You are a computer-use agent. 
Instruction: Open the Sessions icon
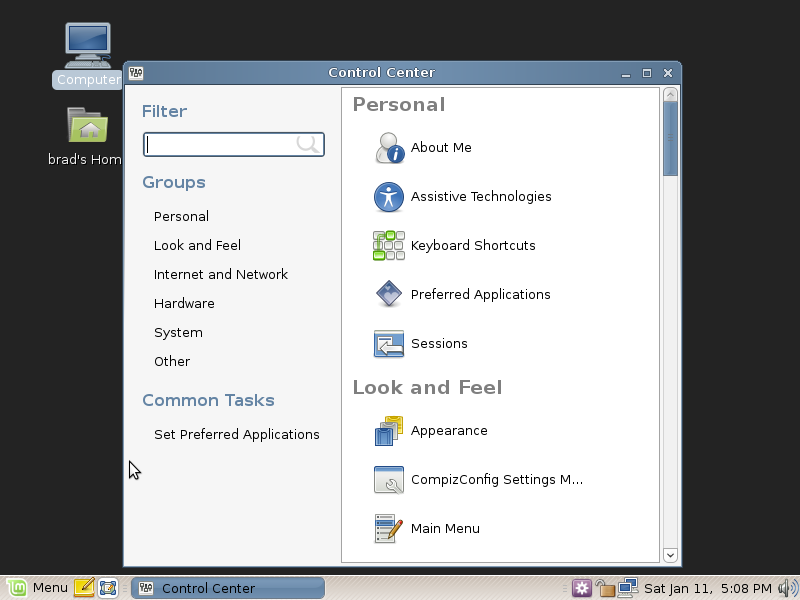tap(389, 343)
